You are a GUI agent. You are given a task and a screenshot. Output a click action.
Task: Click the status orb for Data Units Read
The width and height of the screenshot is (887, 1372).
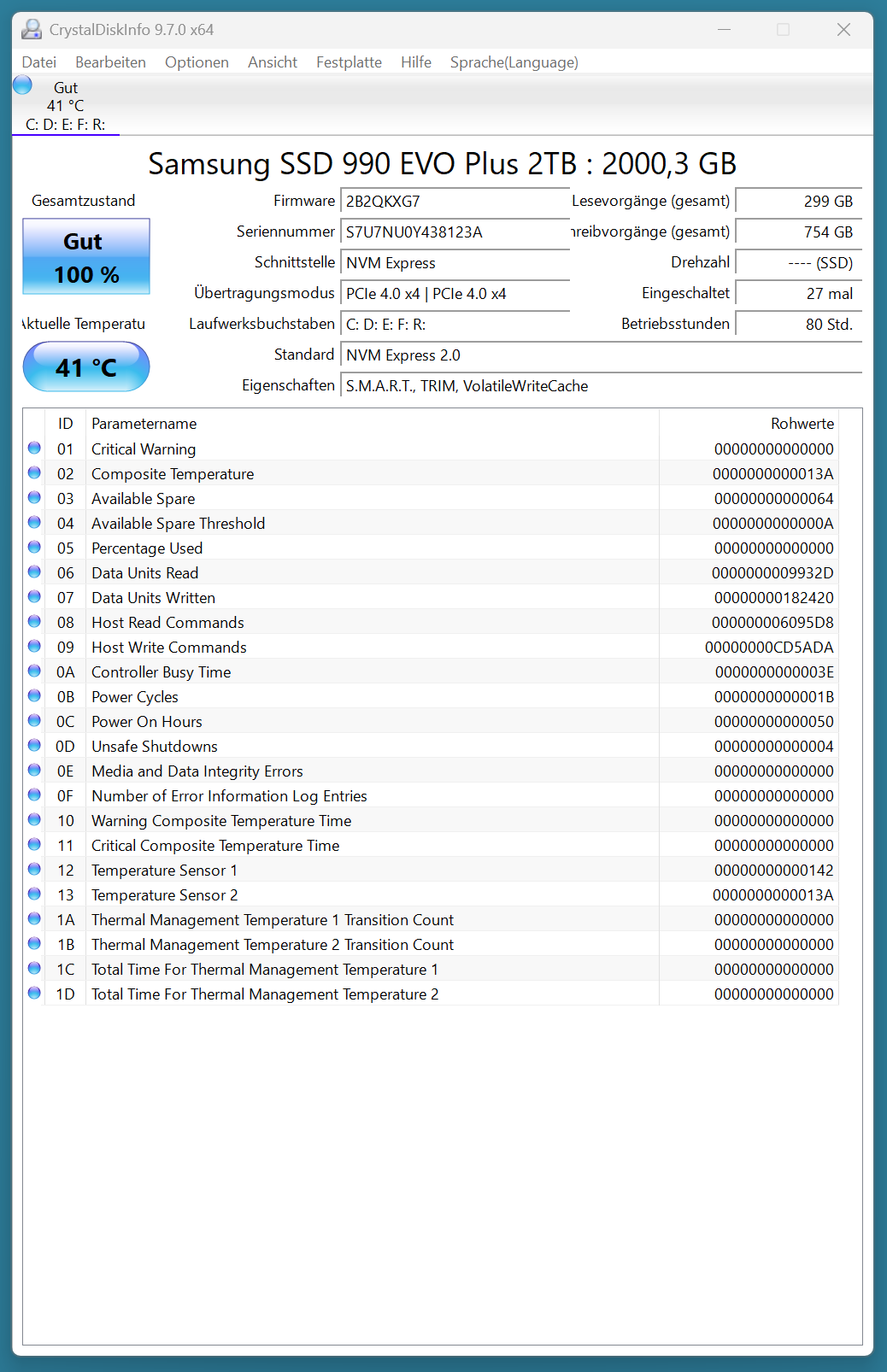point(34,572)
